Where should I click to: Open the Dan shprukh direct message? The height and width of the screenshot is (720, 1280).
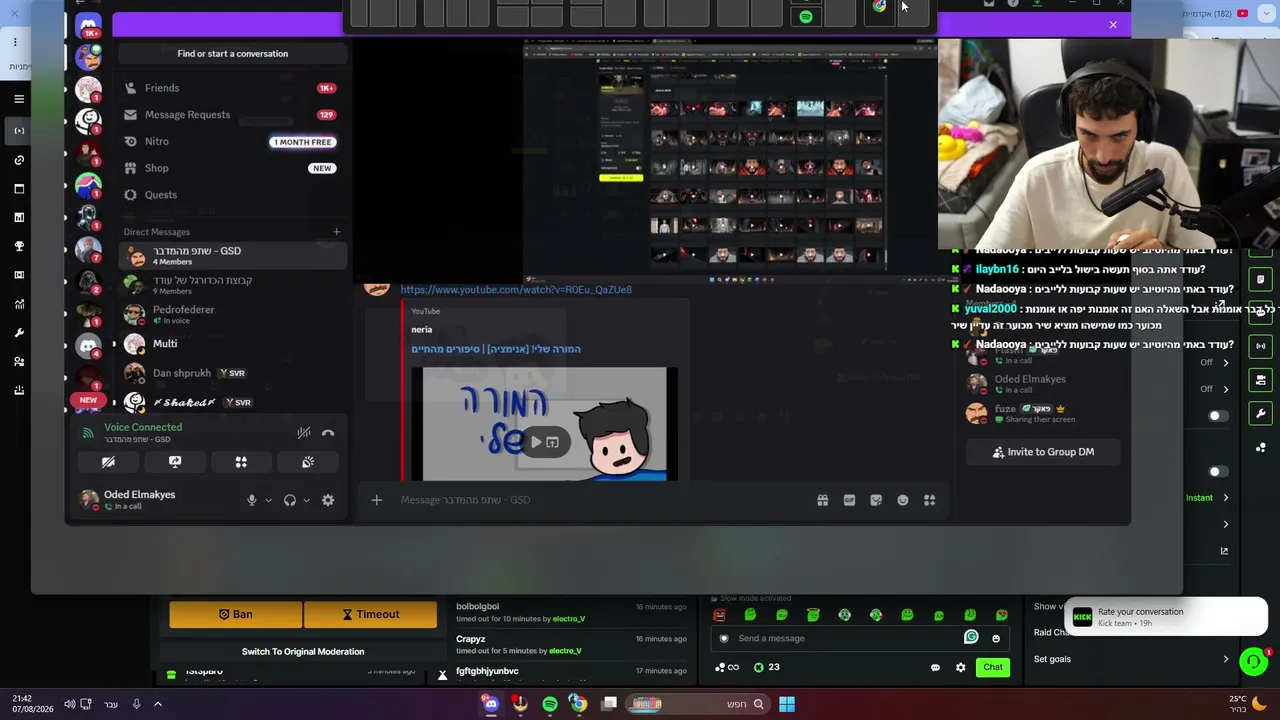point(232,373)
